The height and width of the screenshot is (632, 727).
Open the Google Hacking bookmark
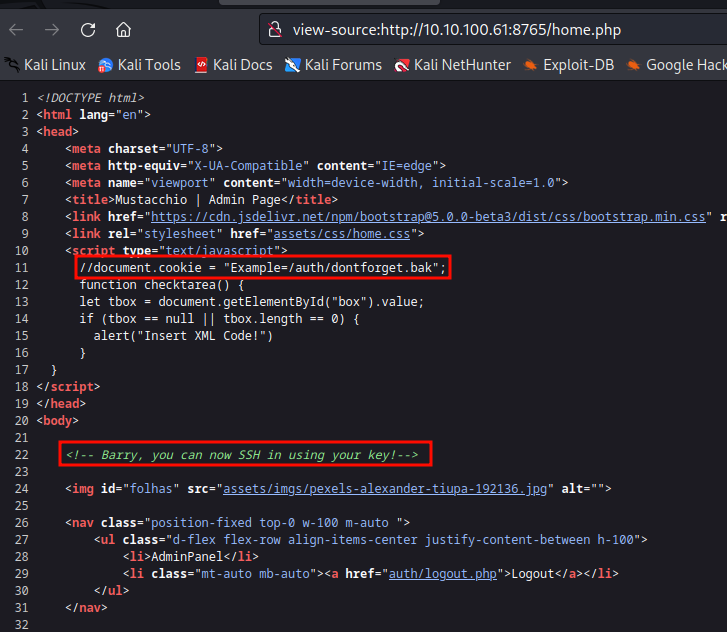pos(676,65)
